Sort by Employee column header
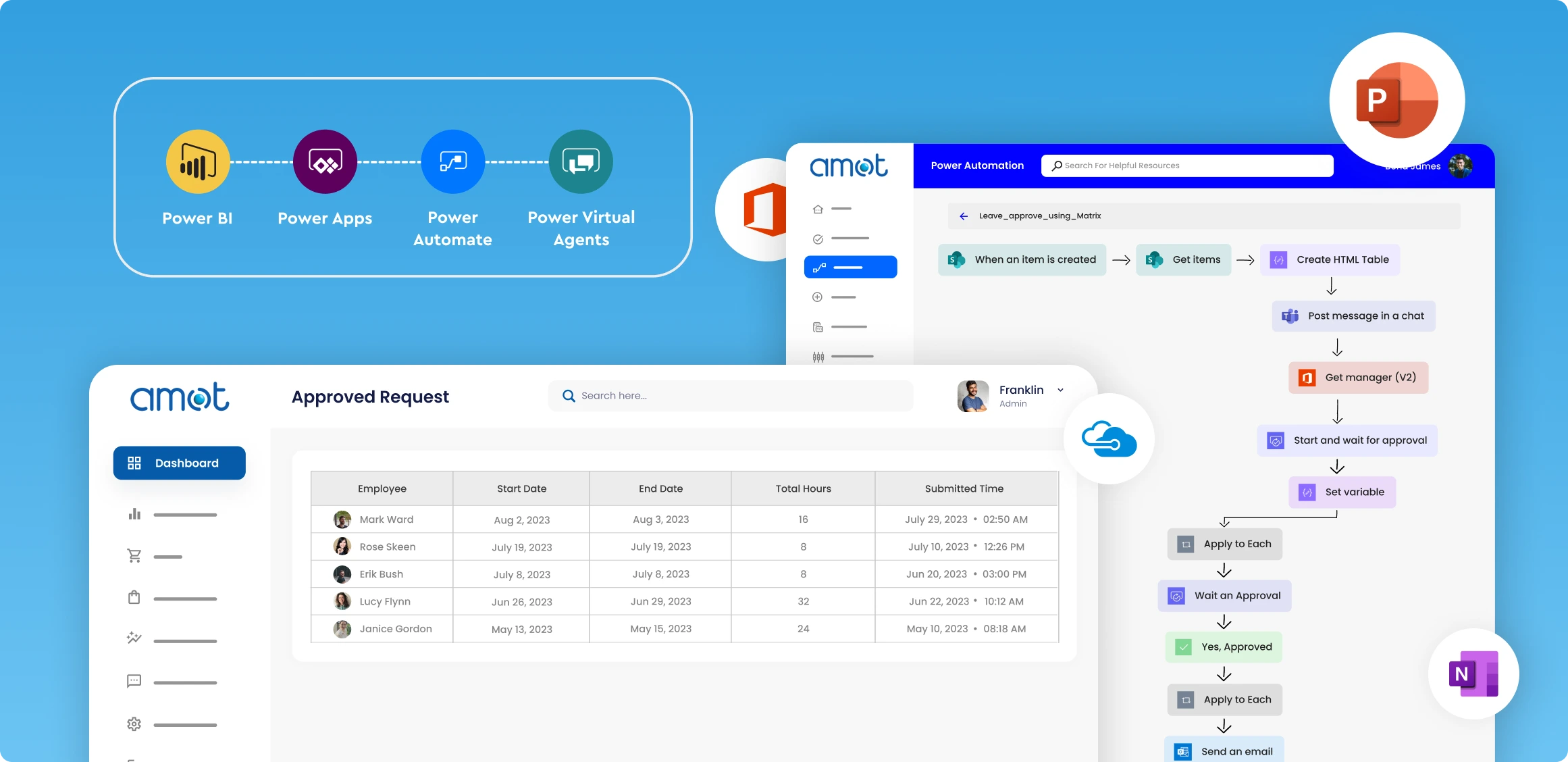This screenshot has width=1568, height=762. tap(382, 488)
